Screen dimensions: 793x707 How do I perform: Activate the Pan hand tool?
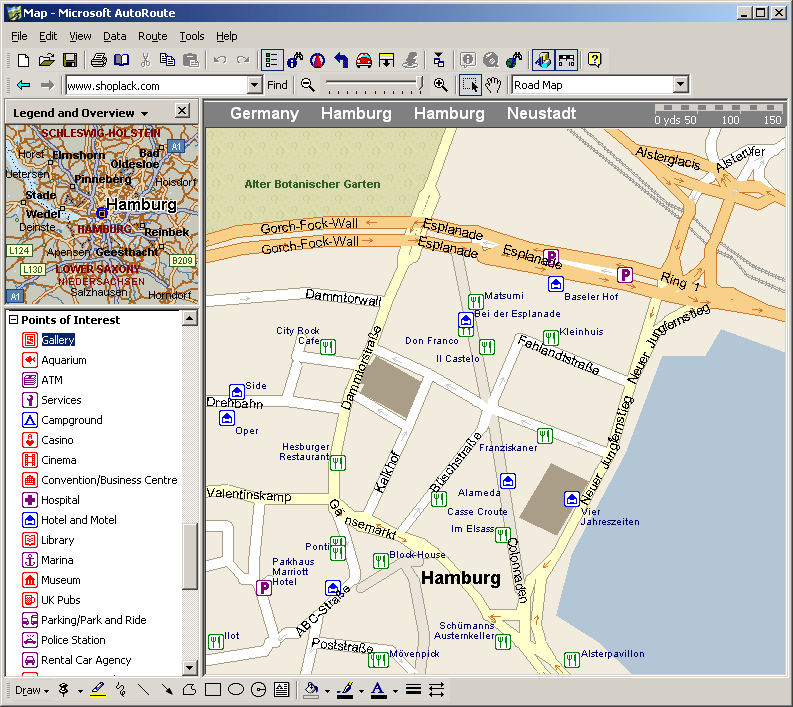(493, 85)
